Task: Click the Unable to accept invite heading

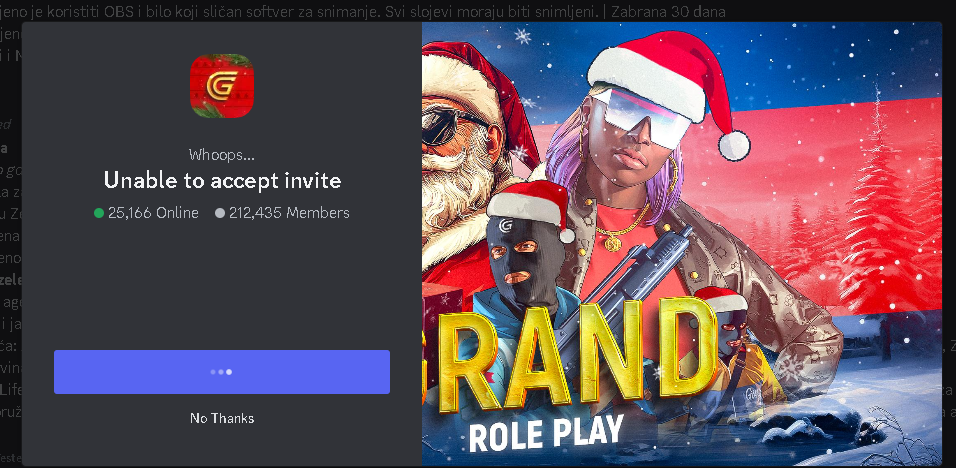Action: (x=222, y=180)
